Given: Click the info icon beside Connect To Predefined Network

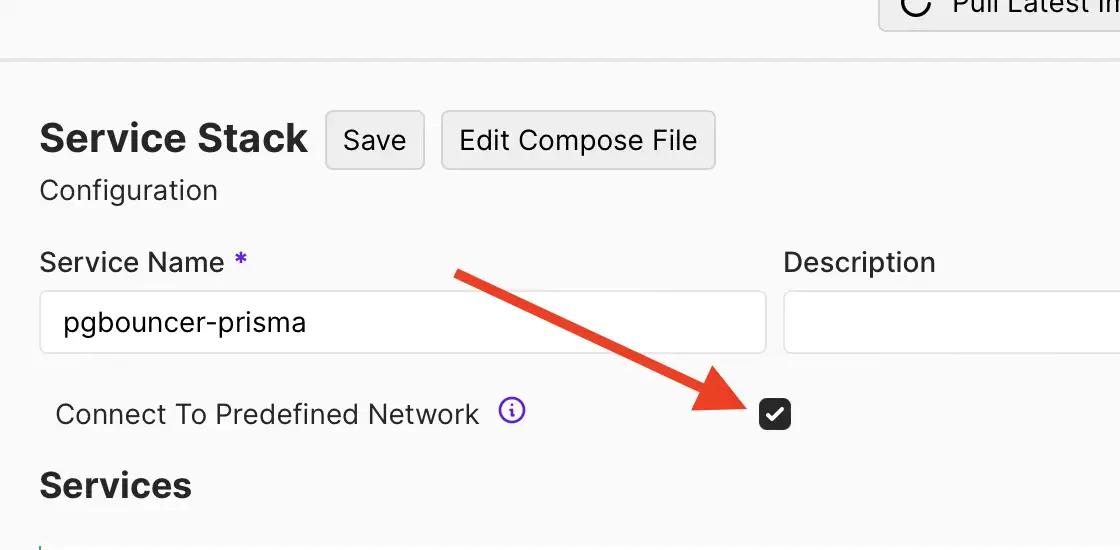Looking at the screenshot, I should tap(511, 411).
